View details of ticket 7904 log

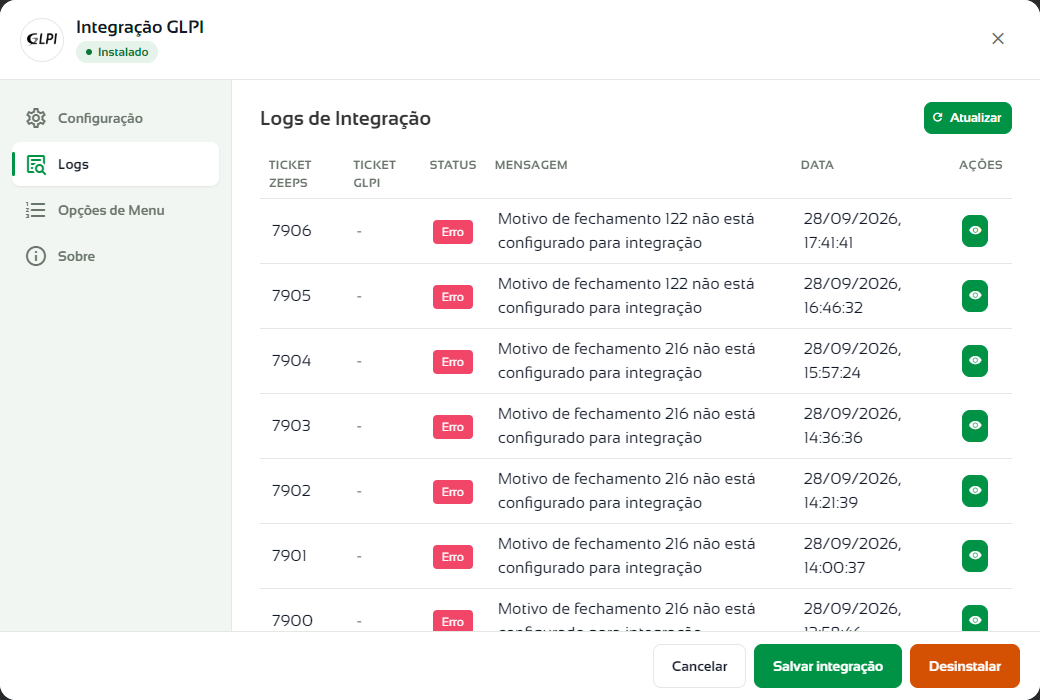(x=974, y=361)
